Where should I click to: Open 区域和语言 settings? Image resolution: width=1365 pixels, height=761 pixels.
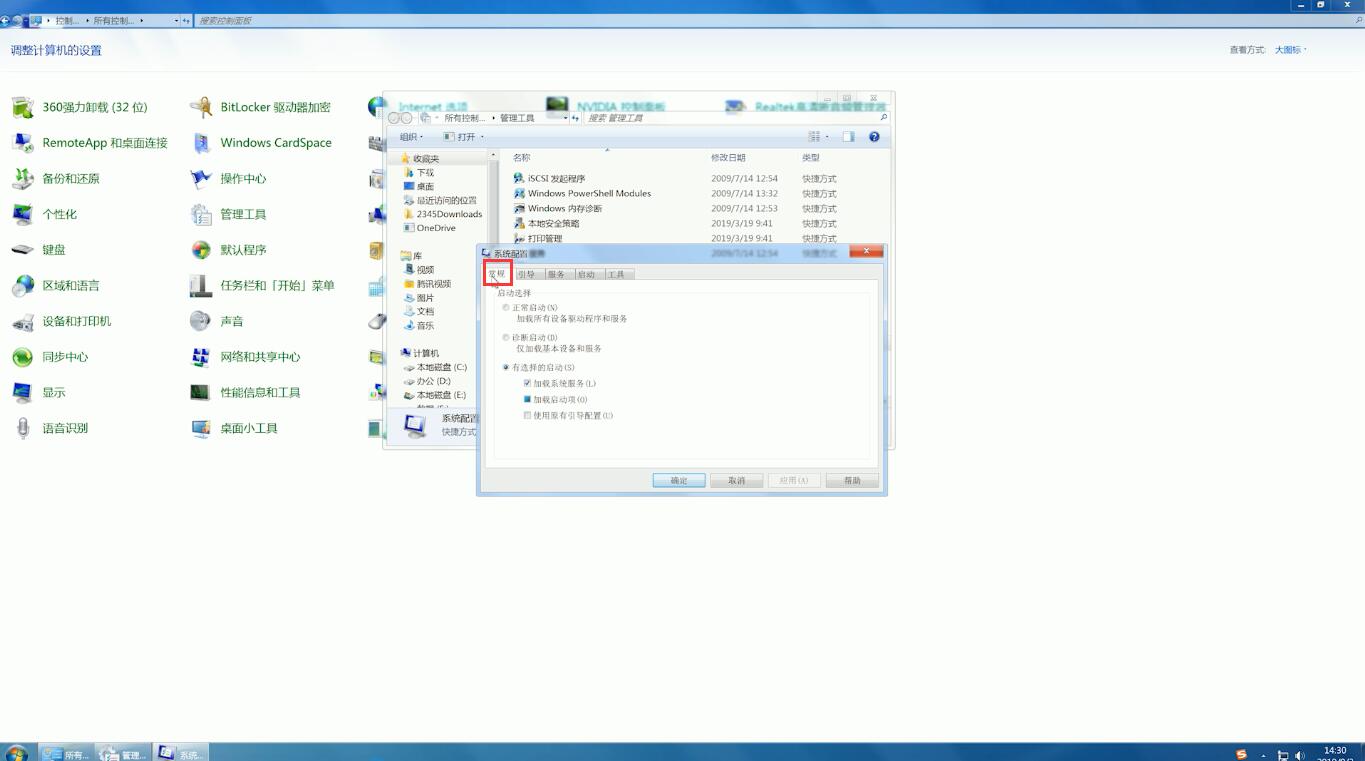point(56,286)
